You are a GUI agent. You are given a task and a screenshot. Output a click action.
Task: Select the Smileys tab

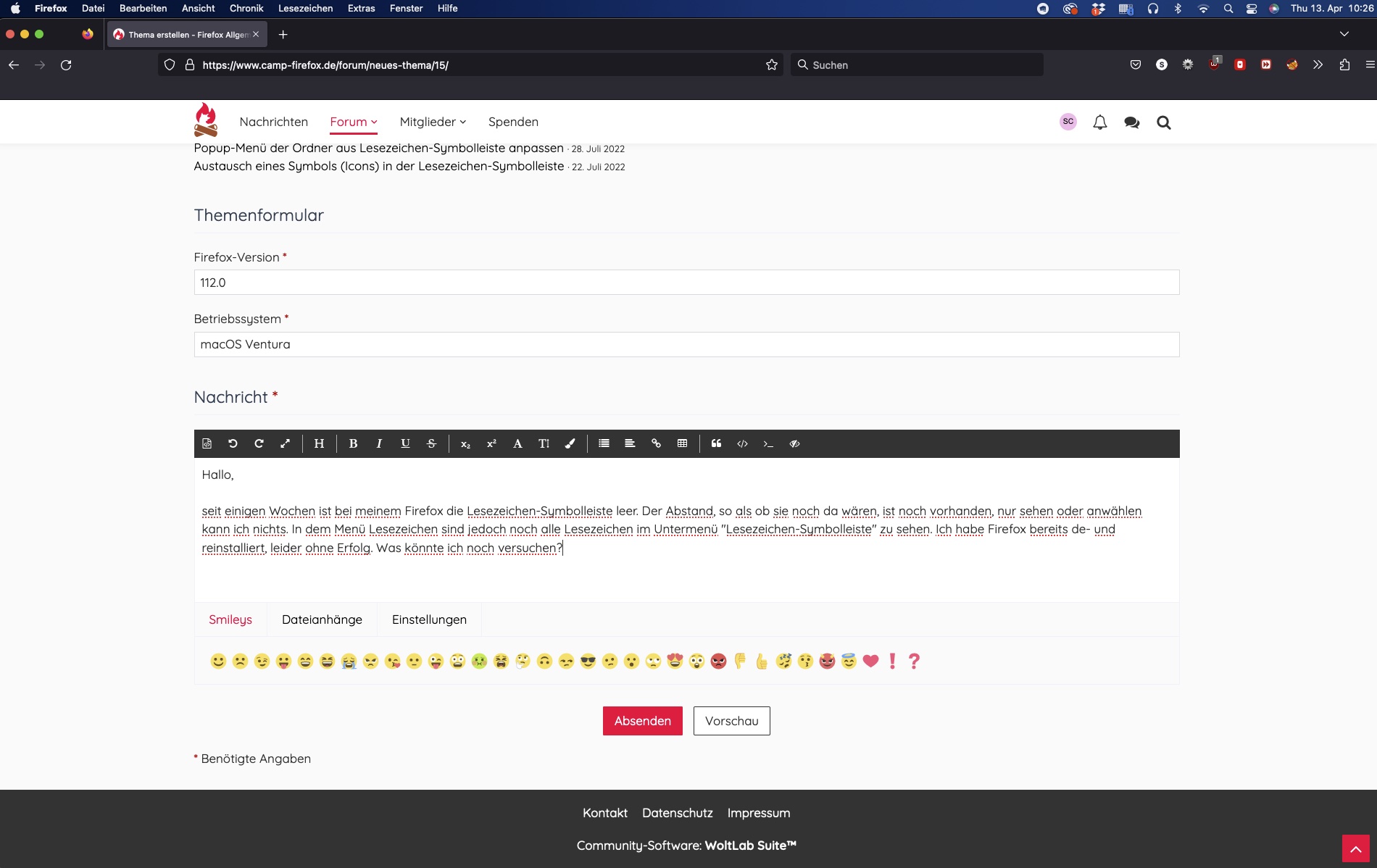pyautogui.click(x=230, y=619)
